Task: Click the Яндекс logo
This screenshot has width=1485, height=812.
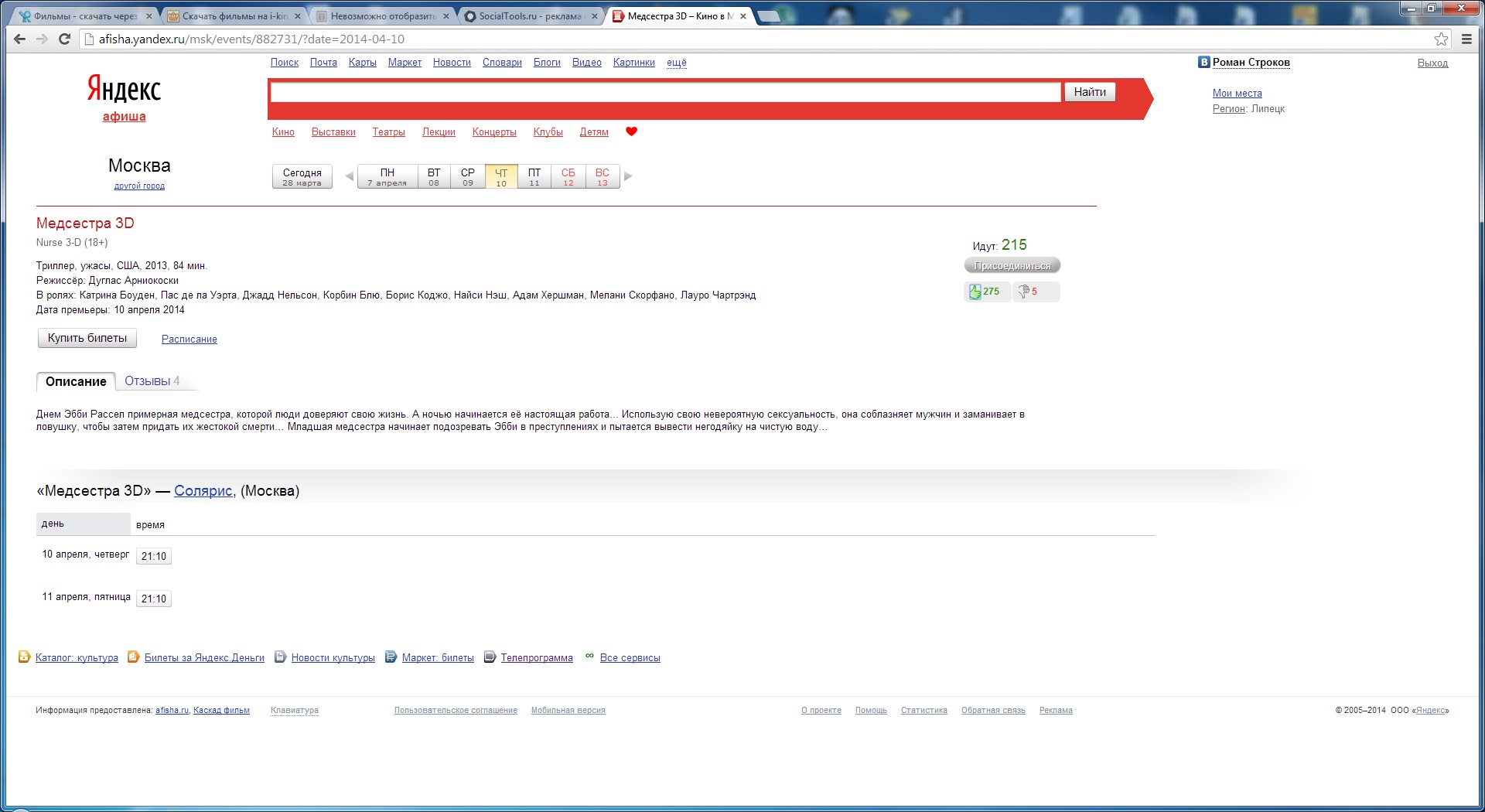Action: point(124,90)
